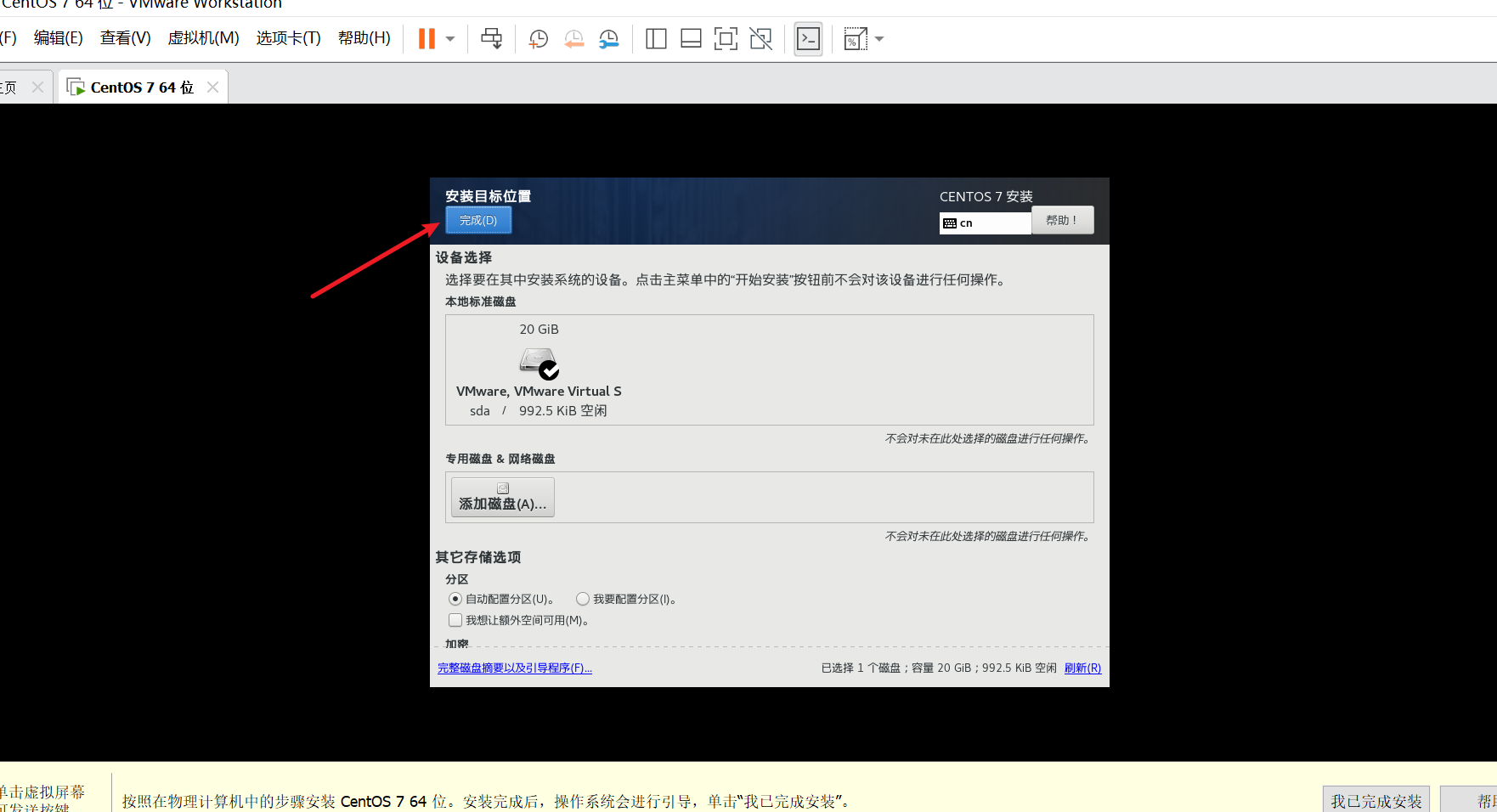Click the 设备选择 heading
This screenshot has width=1497, height=812.
click(x=464, y=257)
